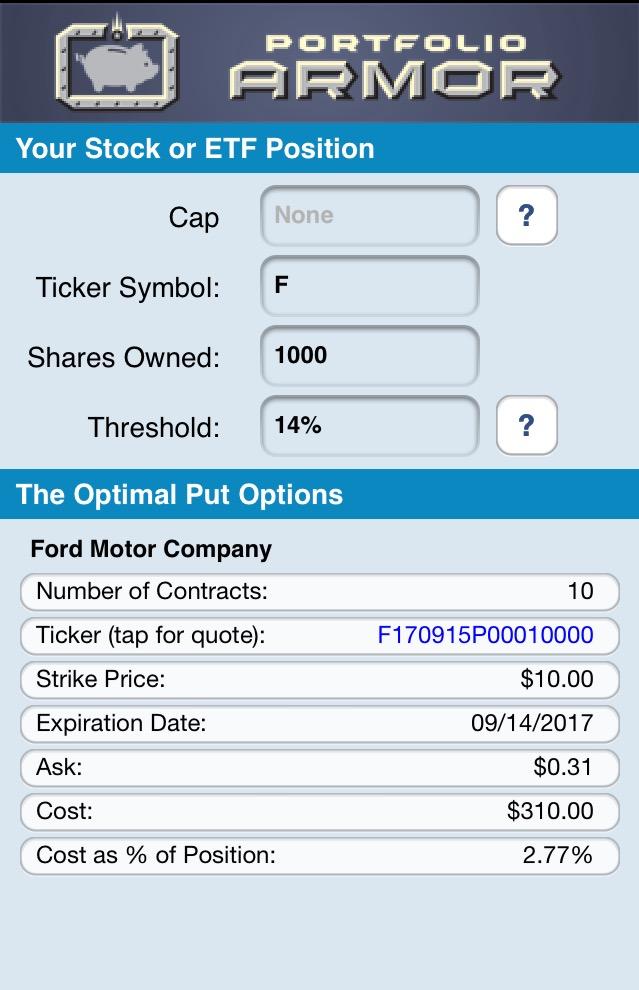Viewport: 639px width, 990px height.
Task: Select the Cap input field
Action: (370, 216)
